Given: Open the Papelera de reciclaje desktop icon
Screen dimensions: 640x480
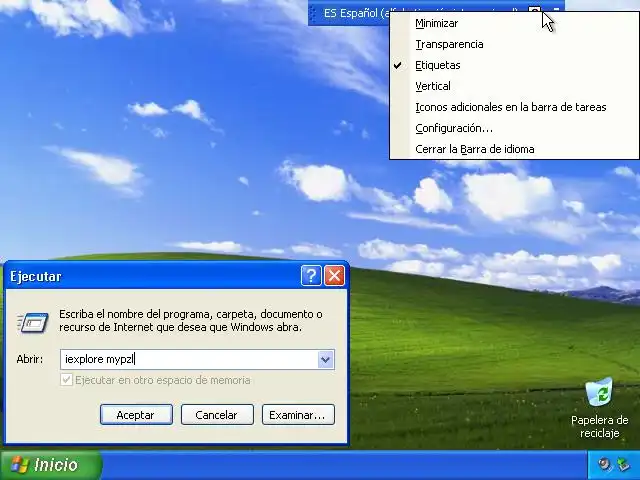Looking at the screenshot, I should tap(599, 407).
